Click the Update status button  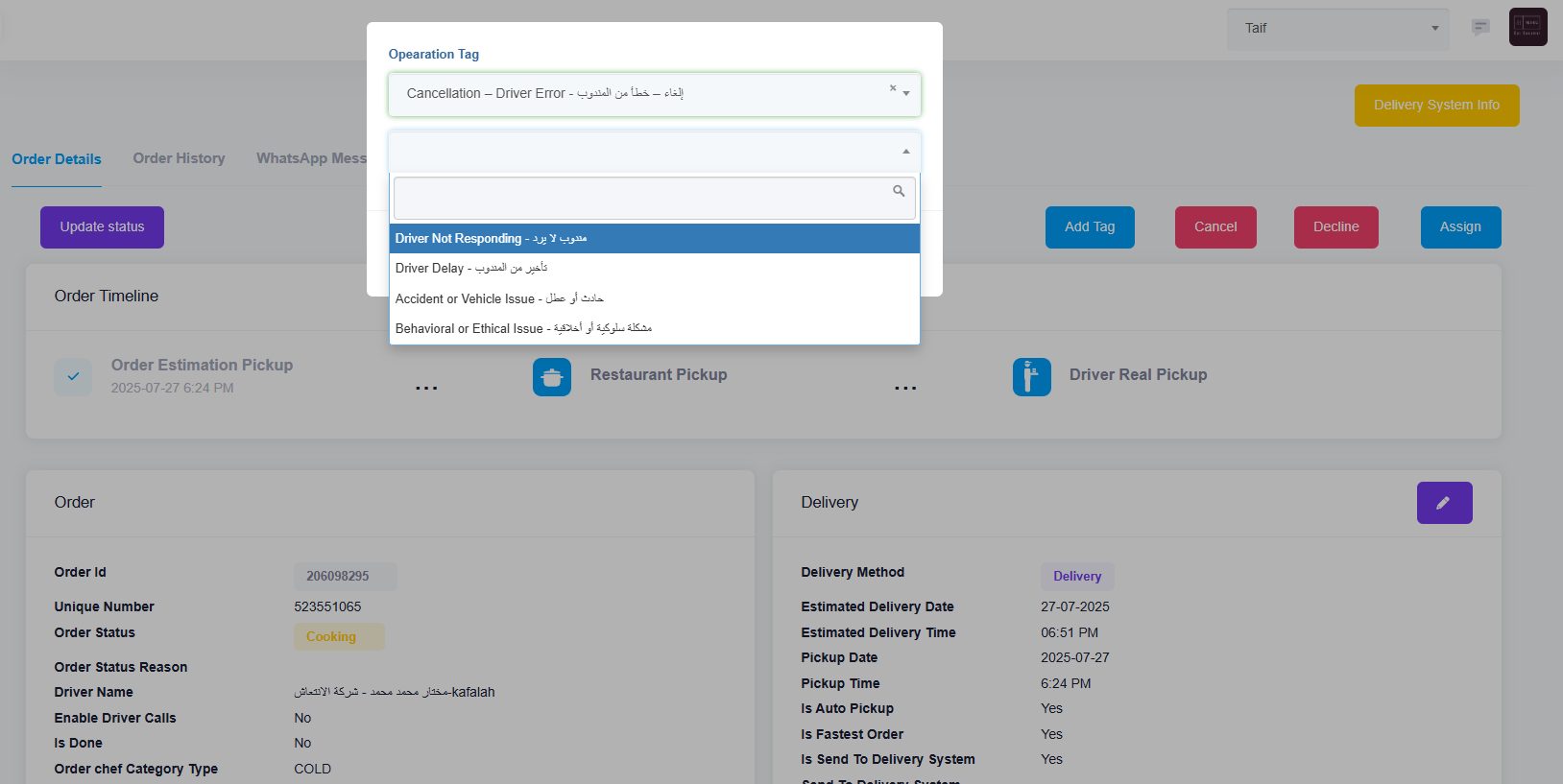coord(102,227)
